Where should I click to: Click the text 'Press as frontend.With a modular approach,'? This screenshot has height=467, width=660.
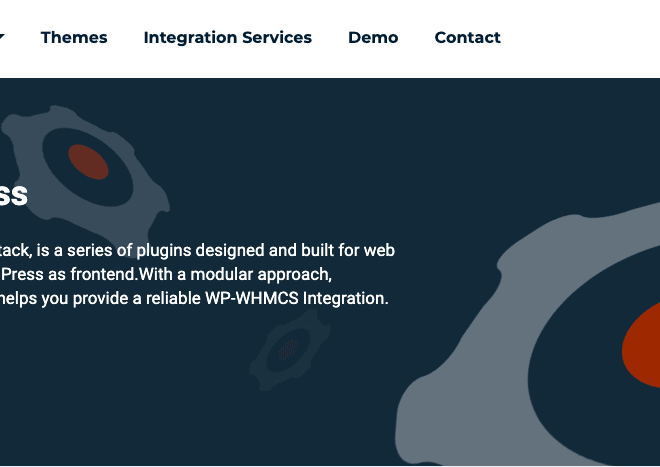coord(166,275)
